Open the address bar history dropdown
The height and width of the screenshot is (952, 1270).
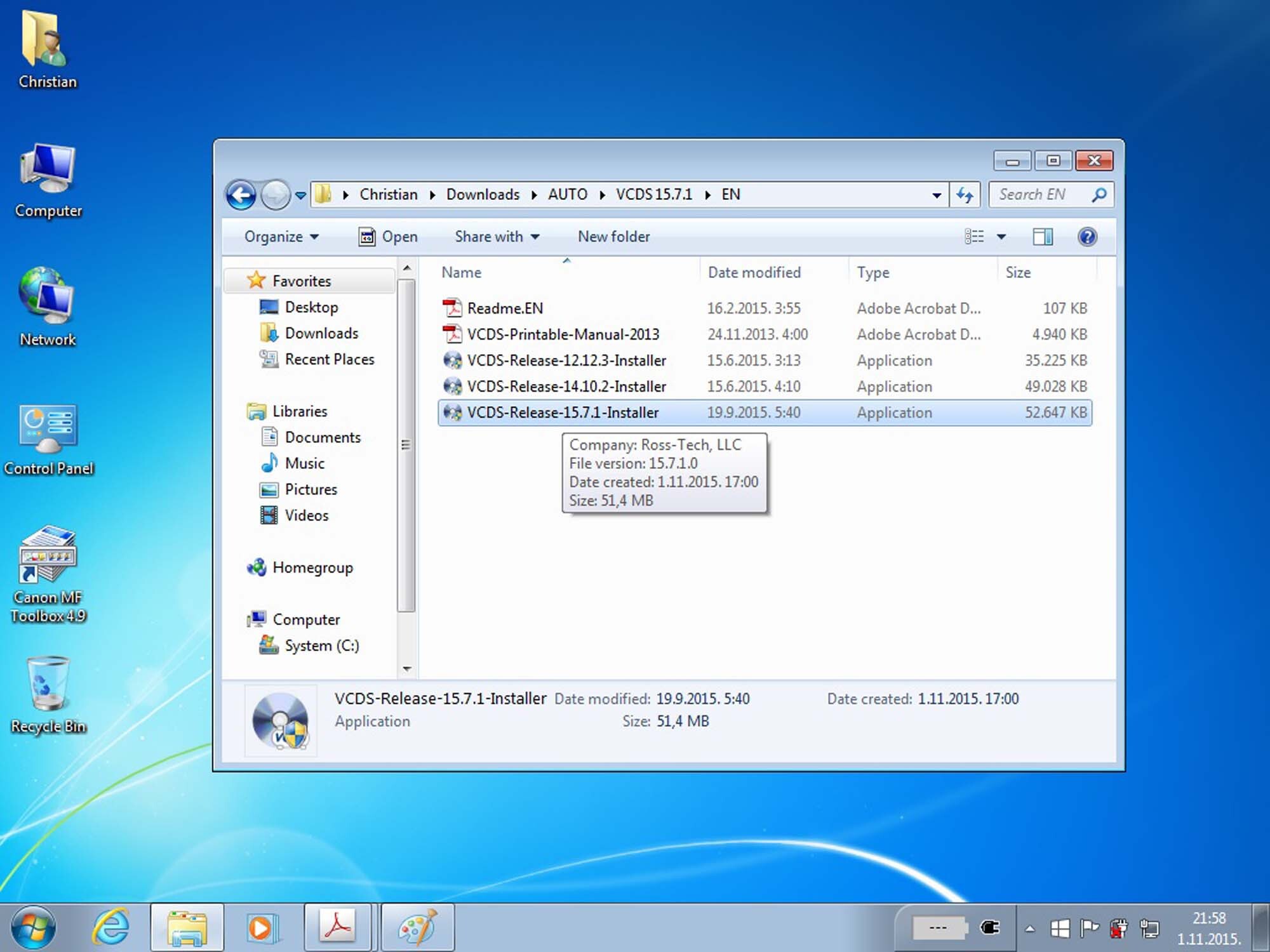(936, 195)
